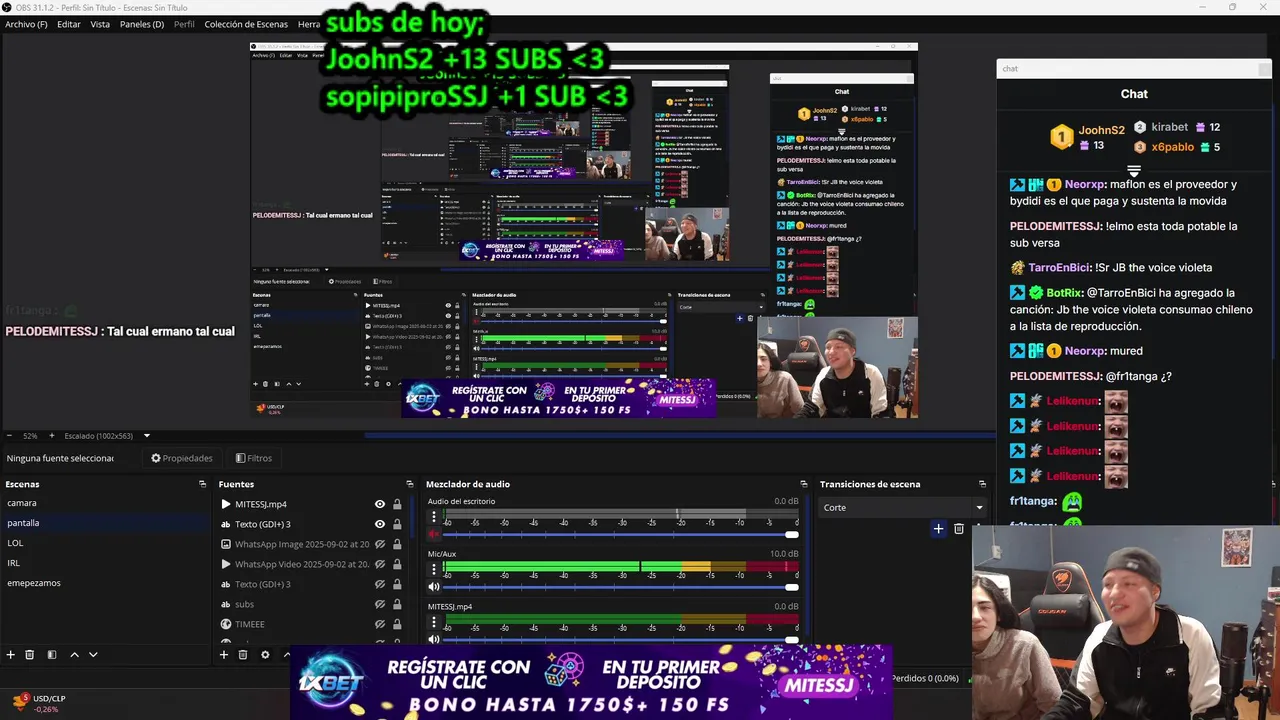
Task: Move scene up with arrow icon
Action: 74,655
